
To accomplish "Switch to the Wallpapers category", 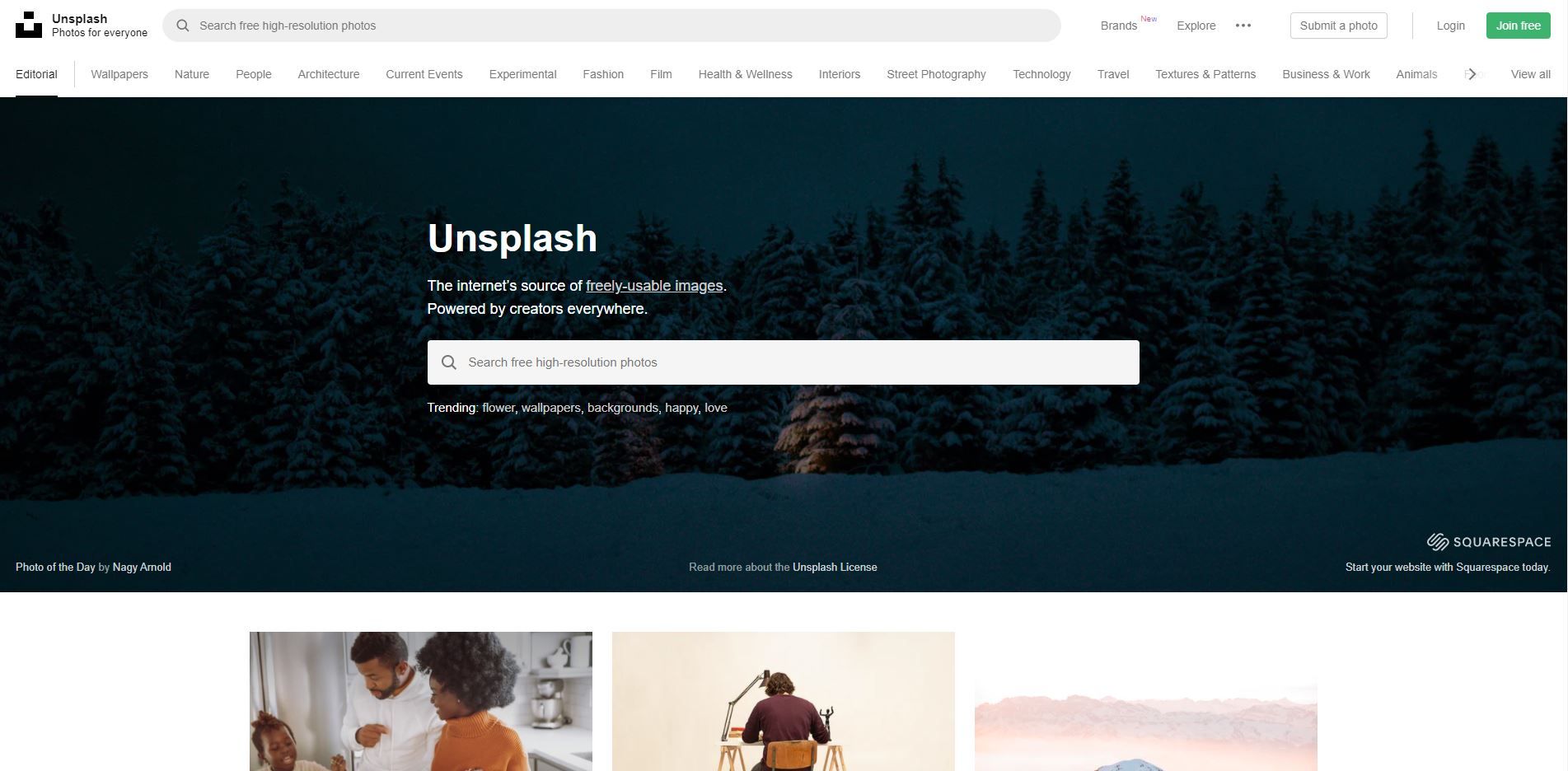I will 119,74.
